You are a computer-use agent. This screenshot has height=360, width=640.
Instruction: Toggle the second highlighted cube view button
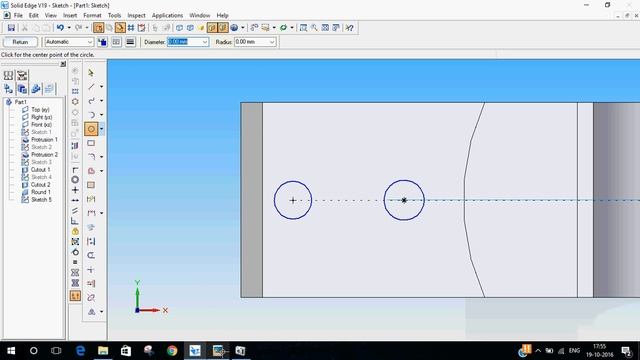click(x=222, y=28)
